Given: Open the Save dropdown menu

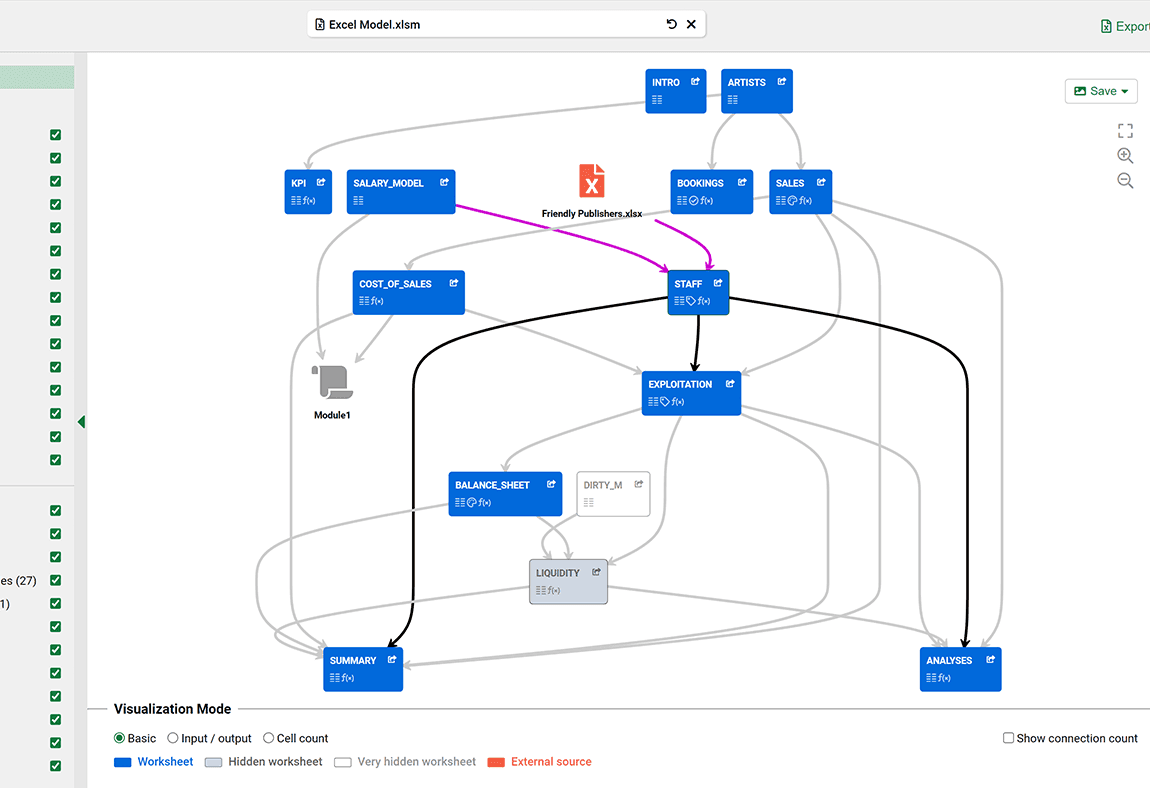Looking at the screenshot, I should 1100,90.
